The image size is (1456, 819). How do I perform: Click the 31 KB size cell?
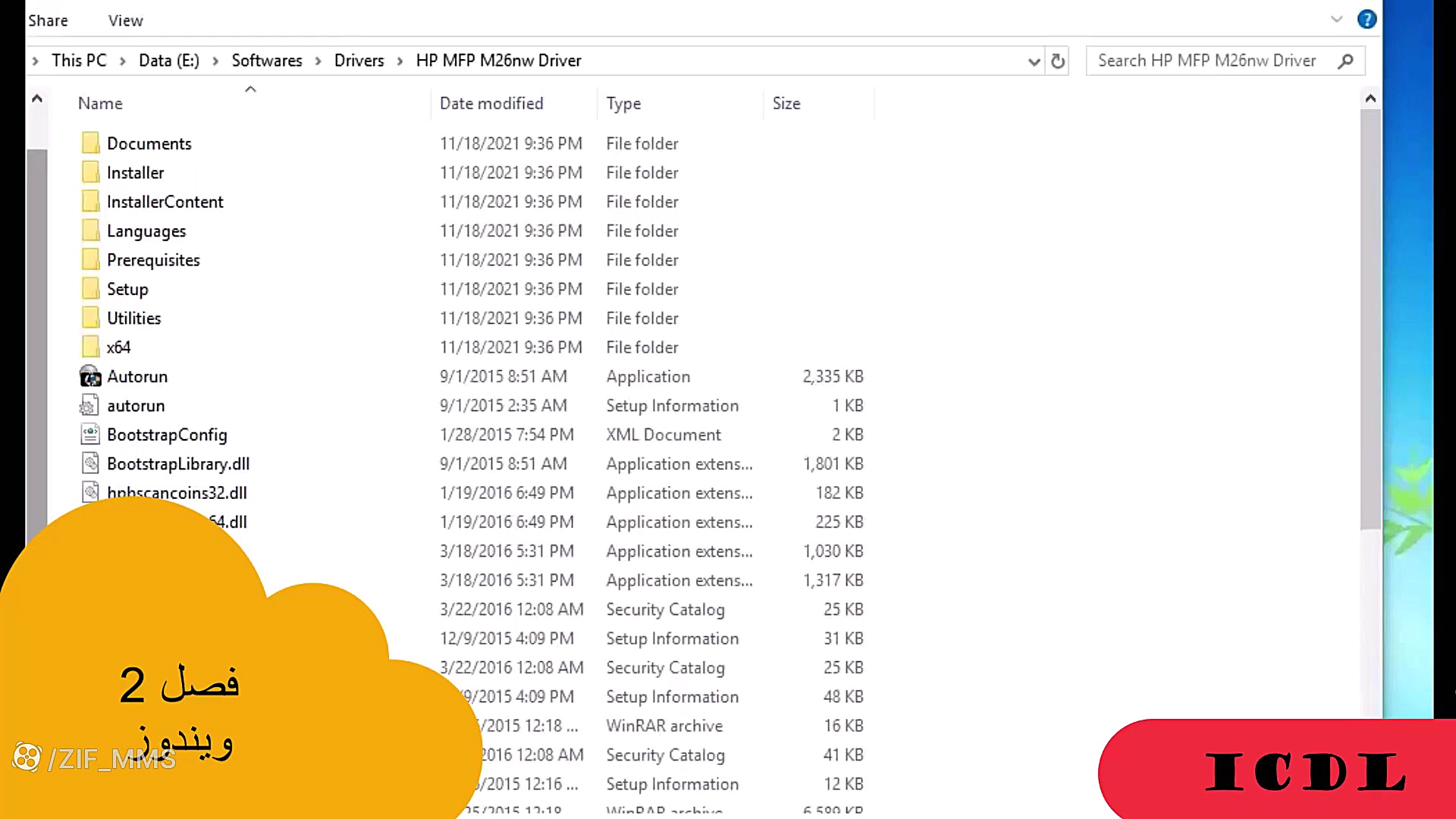point(843,639)
